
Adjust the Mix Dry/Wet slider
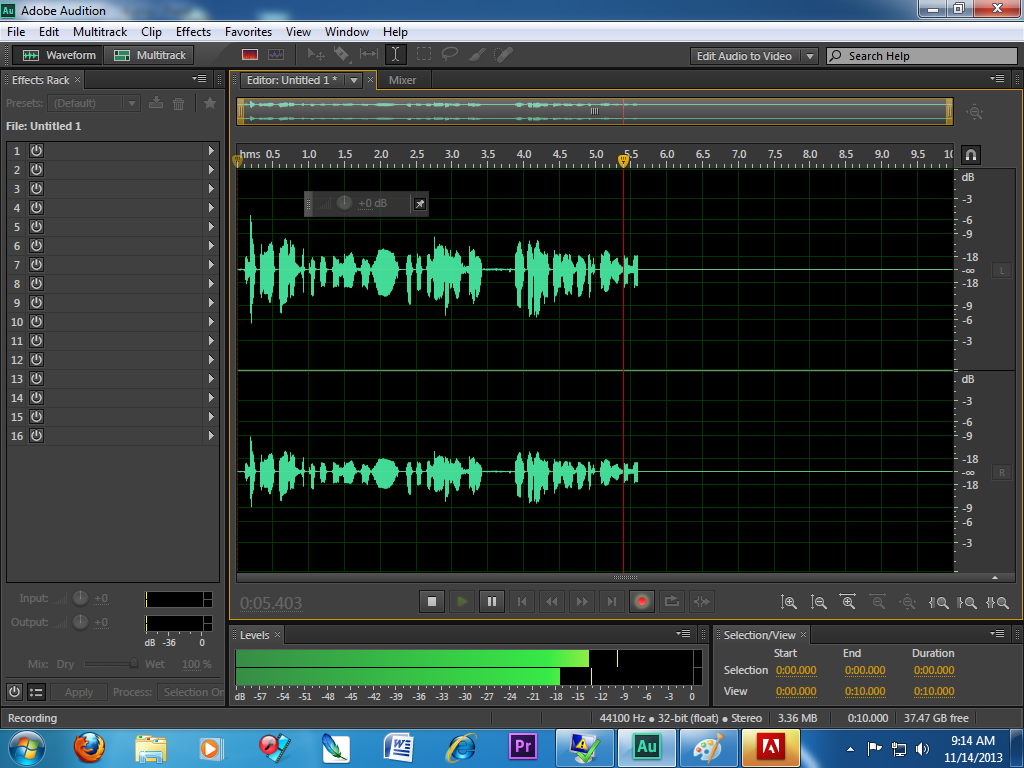tap(111, 664)
